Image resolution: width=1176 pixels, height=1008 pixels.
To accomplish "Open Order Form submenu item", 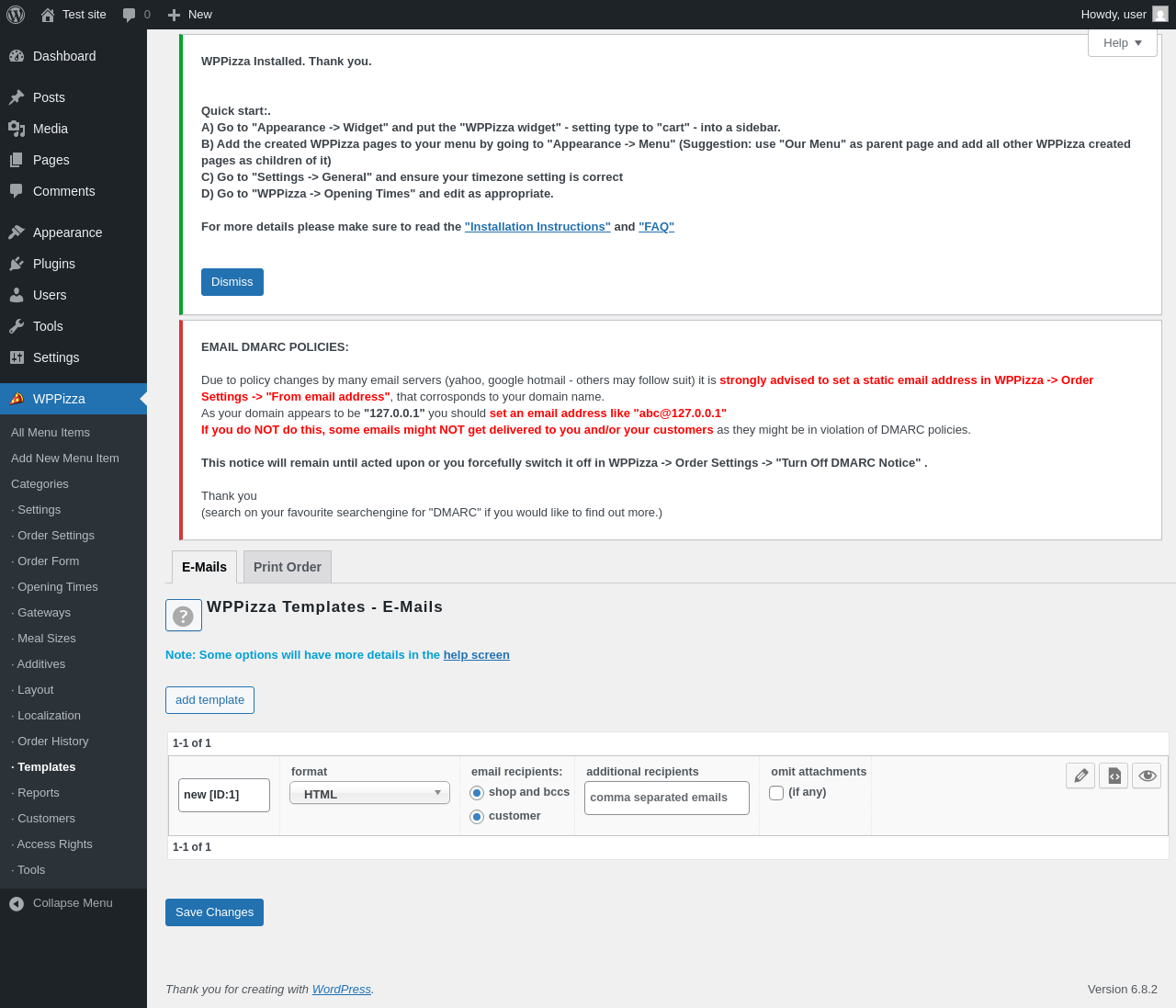I will pyautogui.click(x=46, y=561).
